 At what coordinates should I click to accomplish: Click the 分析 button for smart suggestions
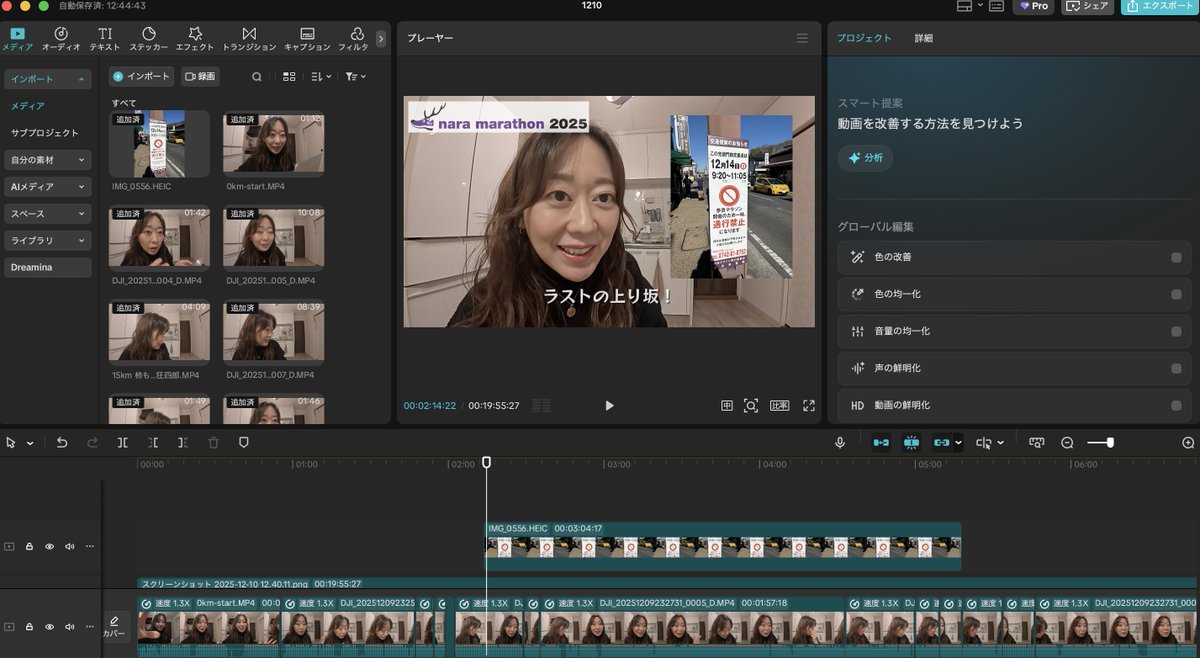click(x=866, y=157)
